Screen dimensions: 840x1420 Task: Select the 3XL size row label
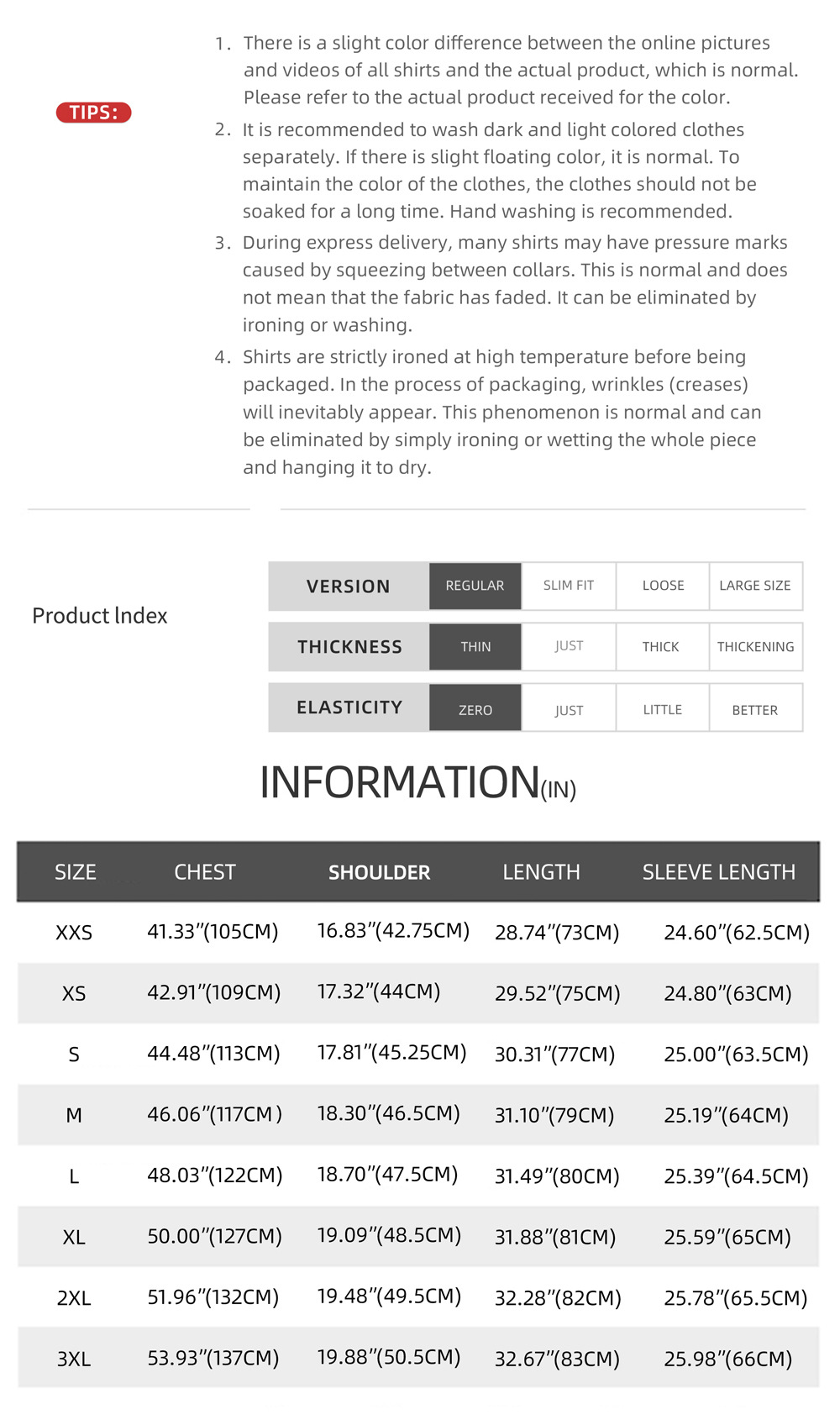pyautogui.click(x=74, y=1359)
